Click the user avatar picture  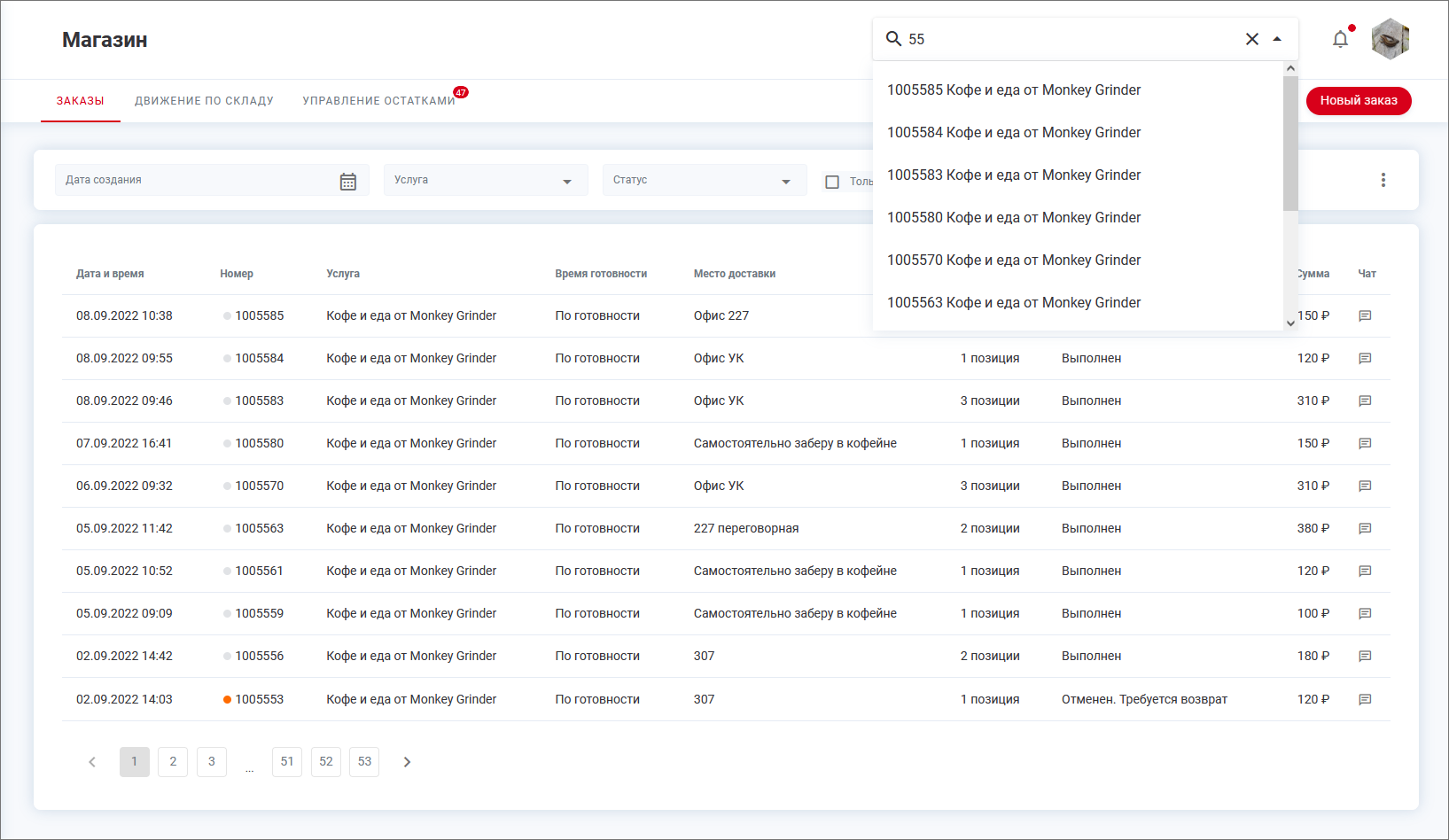[x=1390, y=39]
